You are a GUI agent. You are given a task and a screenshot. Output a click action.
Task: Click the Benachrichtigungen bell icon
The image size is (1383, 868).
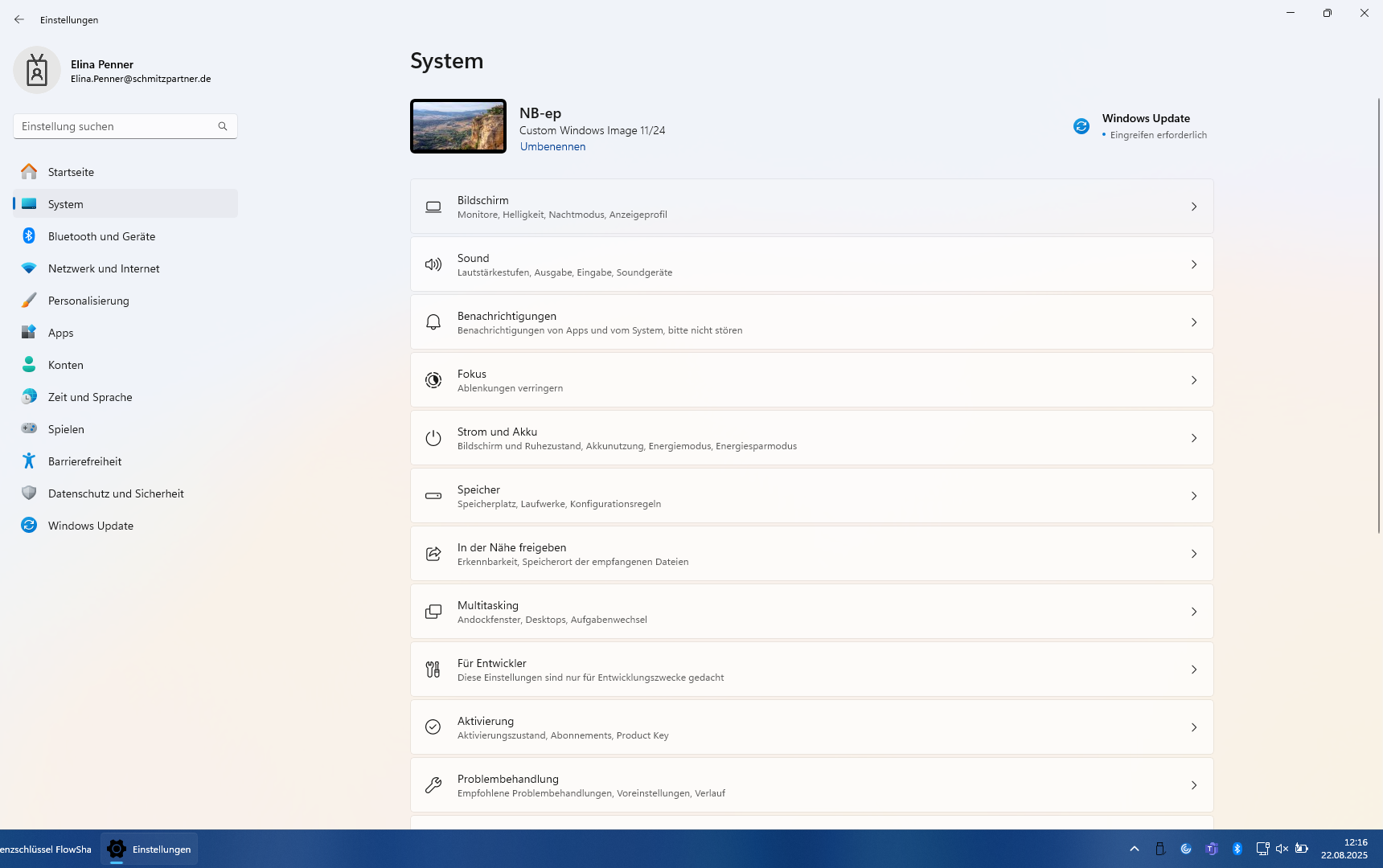(433, 322)
